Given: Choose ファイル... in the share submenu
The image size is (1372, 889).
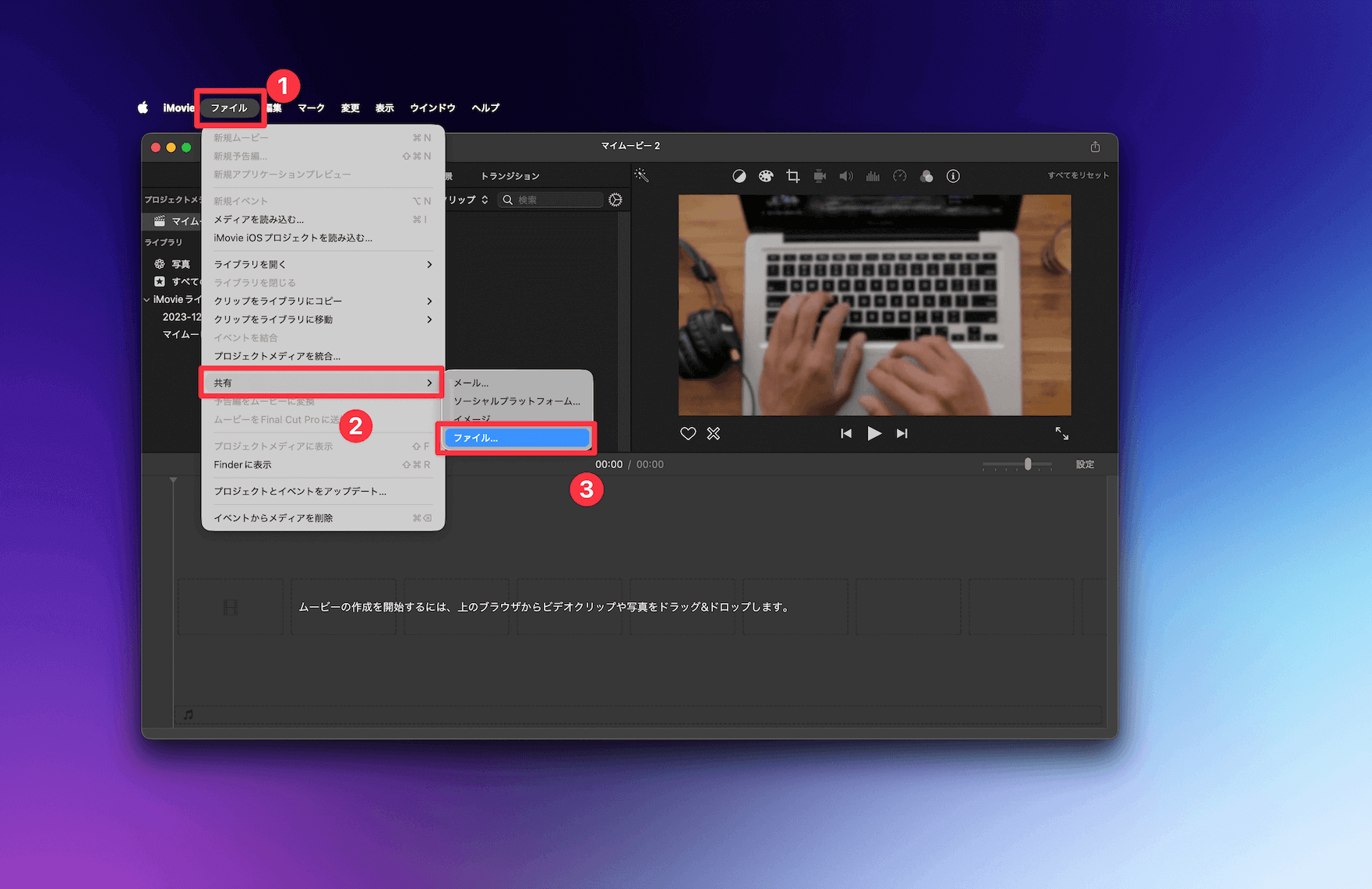Looking at the screenshot, I should (x=517, y=438).
